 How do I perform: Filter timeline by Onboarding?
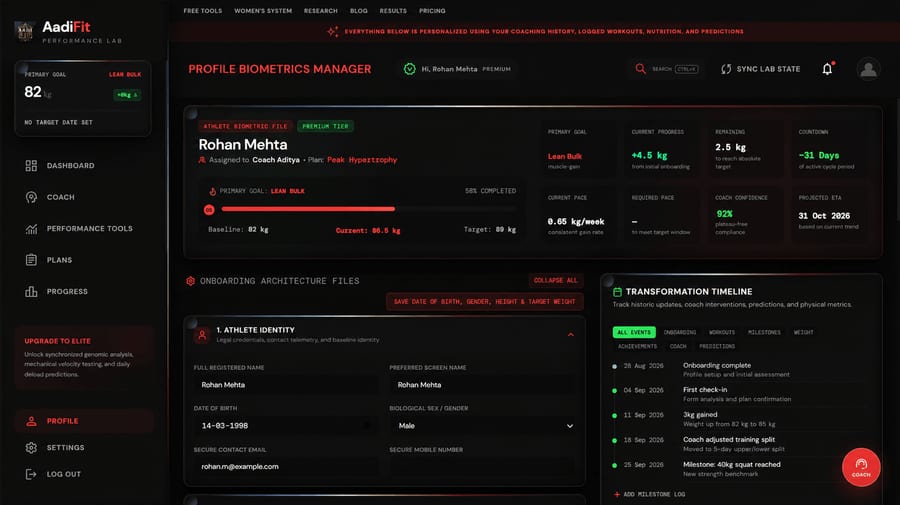coord(680,332)
